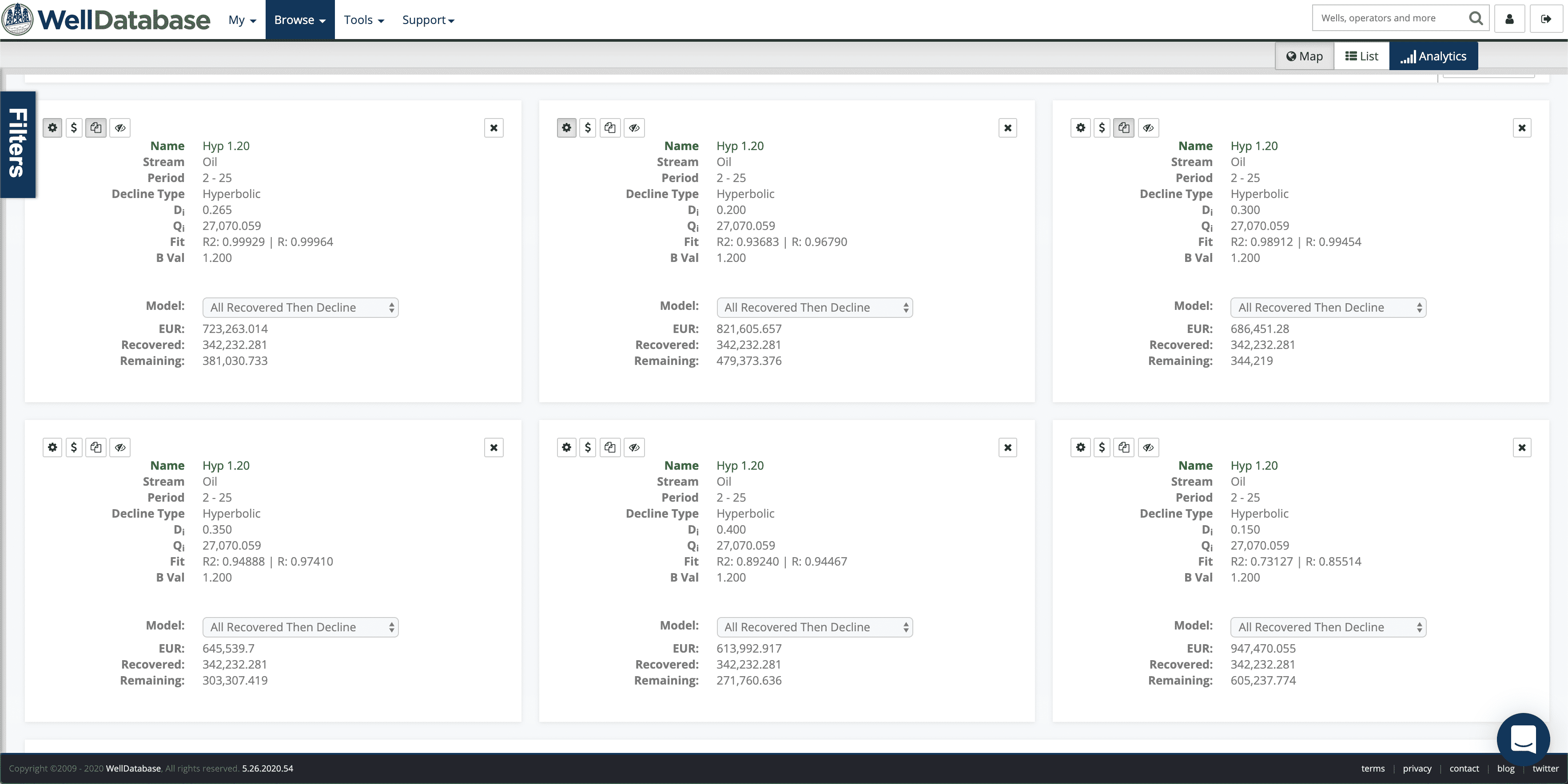Copy the Di 0.350 decline card

coord(96,447)
